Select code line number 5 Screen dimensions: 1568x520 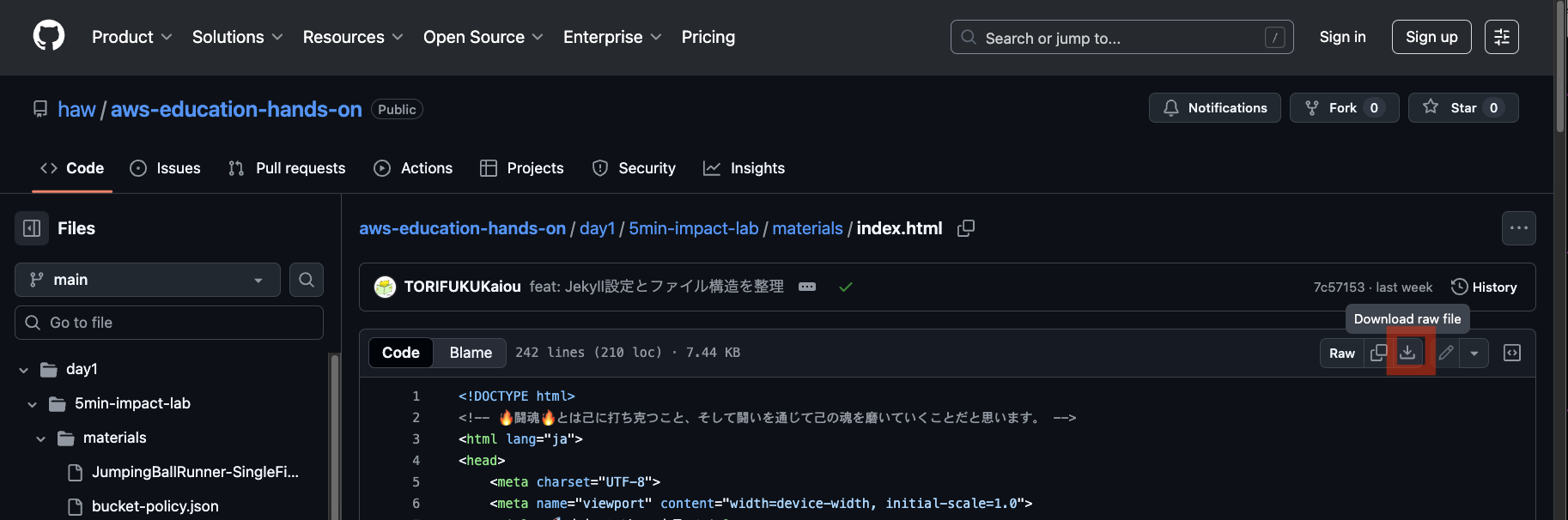click(416, 482)
